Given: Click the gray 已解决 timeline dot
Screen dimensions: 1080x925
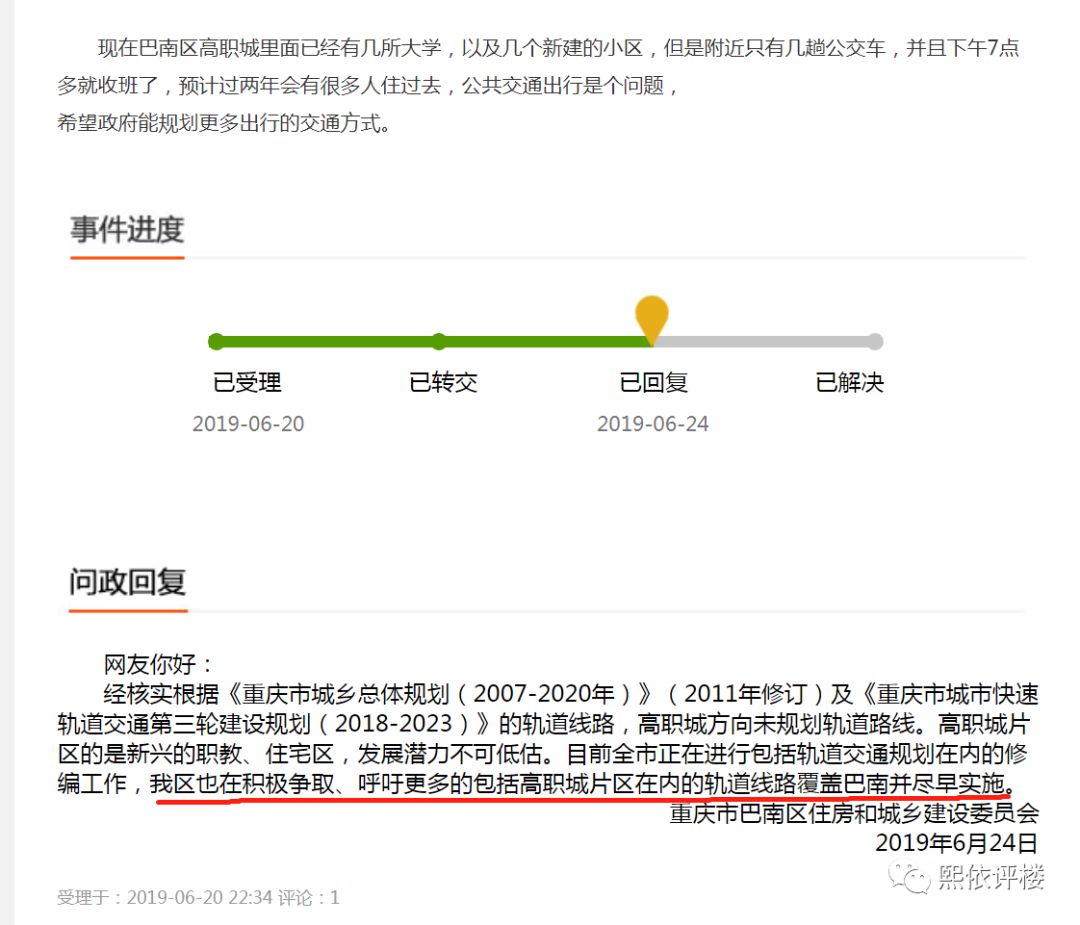Looking at the screenshot, I should click(875, 341).
